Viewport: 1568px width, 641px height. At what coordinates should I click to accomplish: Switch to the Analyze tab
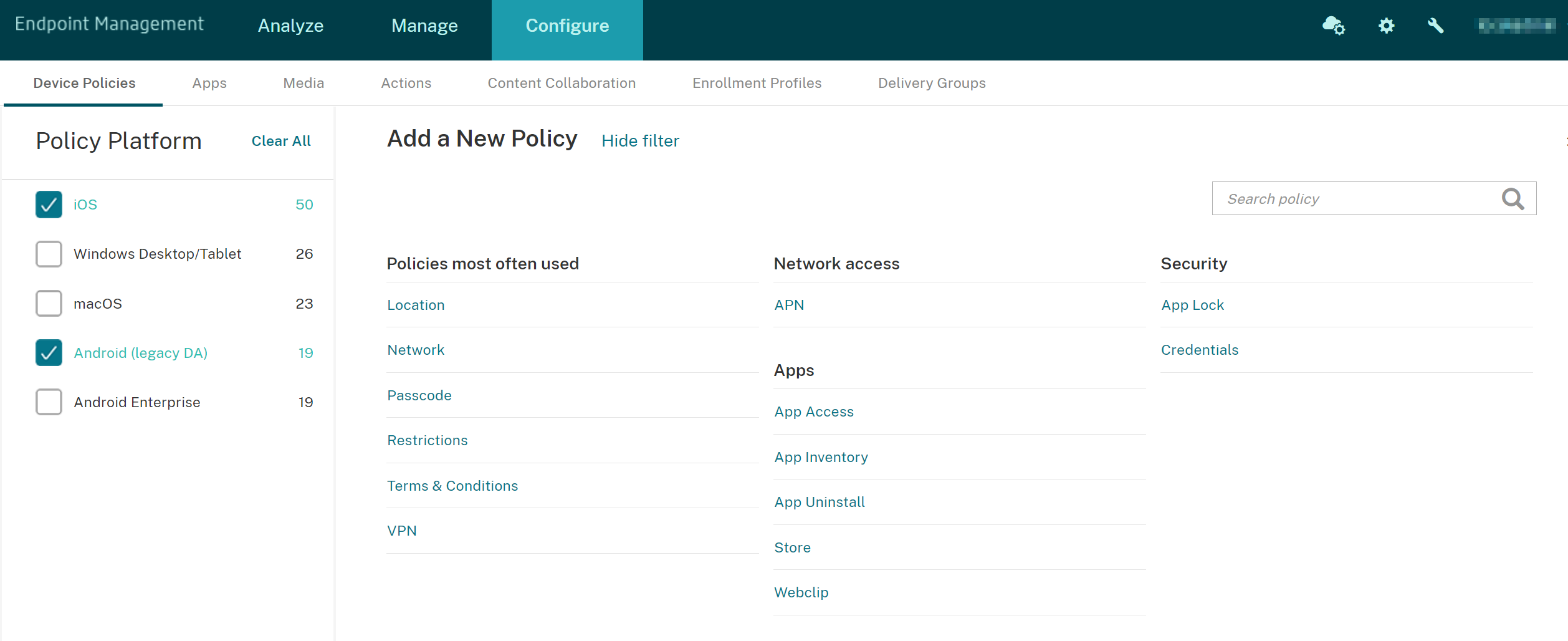click(290, 26)
